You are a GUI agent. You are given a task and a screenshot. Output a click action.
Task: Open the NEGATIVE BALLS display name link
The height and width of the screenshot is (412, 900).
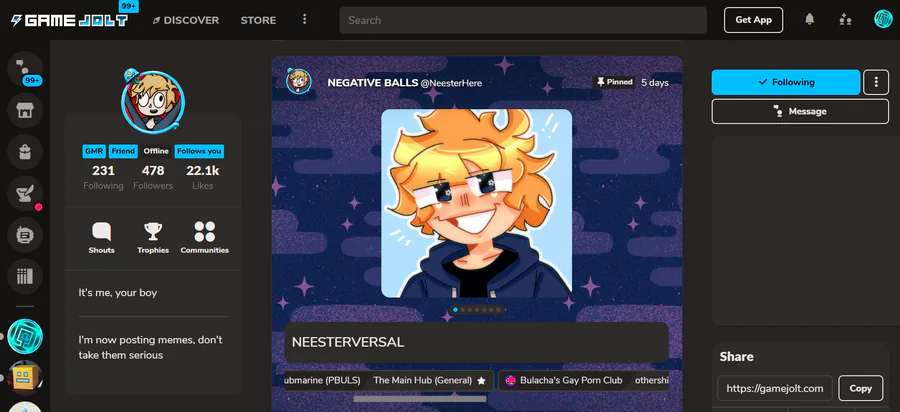(x=373, y=83)
